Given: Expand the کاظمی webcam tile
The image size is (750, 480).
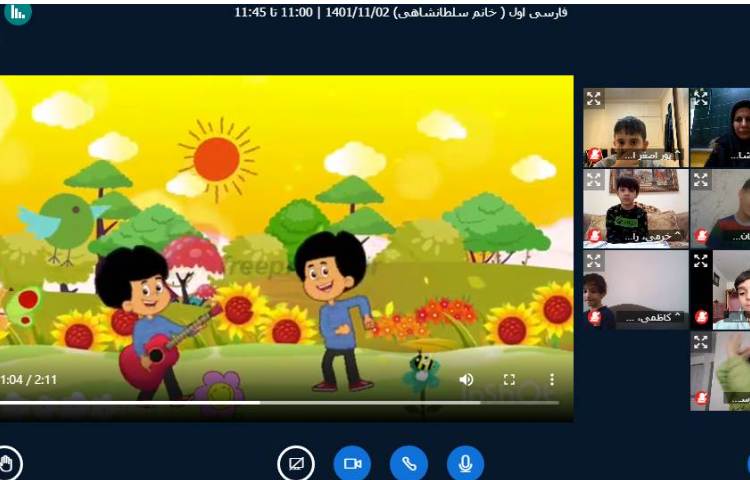Looking at the screenshot, I should (x=594, y=261).
